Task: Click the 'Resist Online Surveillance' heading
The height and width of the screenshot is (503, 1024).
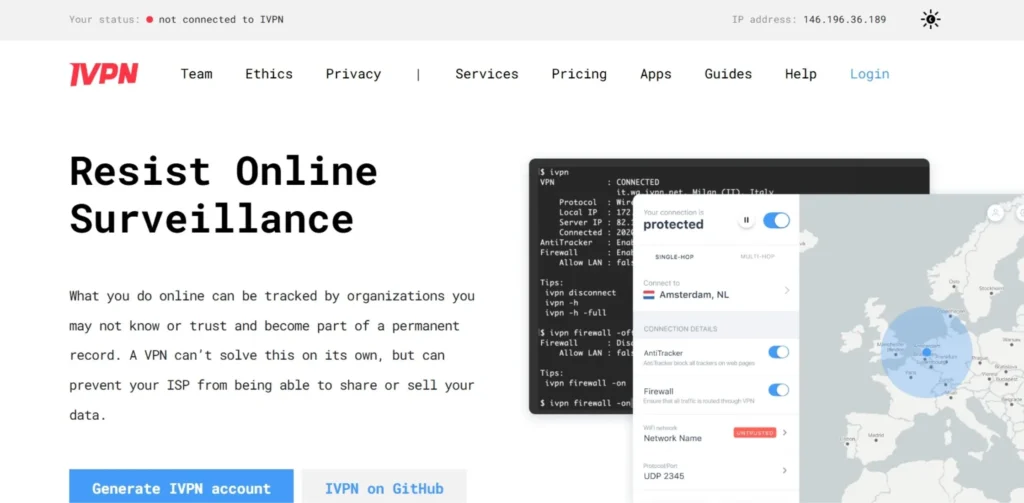Action: coord(223,195)
